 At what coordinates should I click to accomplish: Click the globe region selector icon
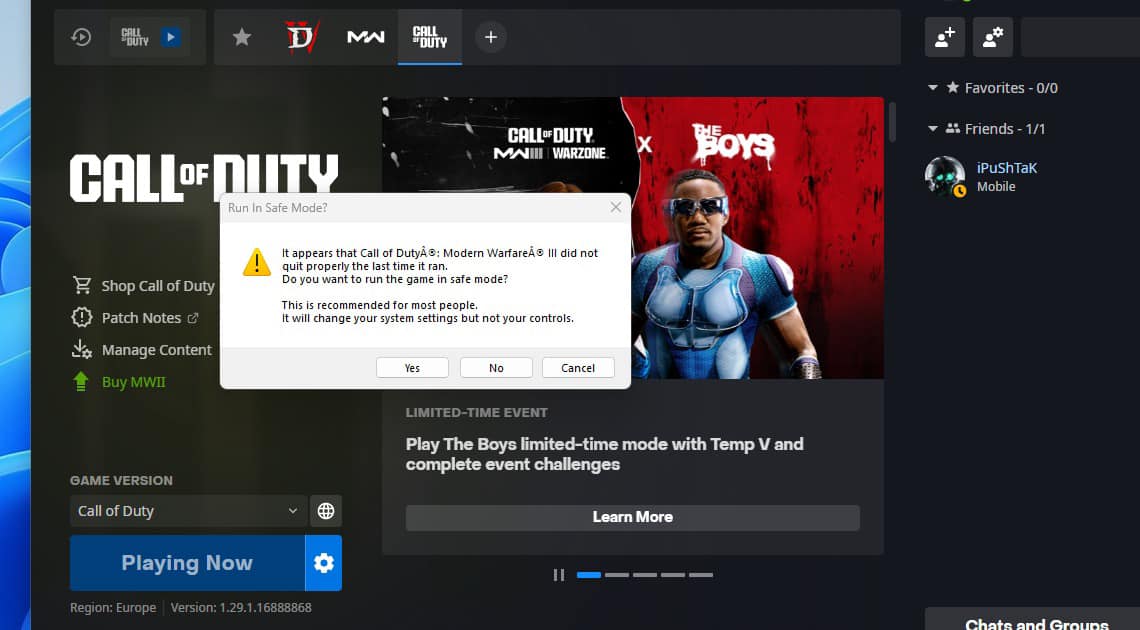326,511
